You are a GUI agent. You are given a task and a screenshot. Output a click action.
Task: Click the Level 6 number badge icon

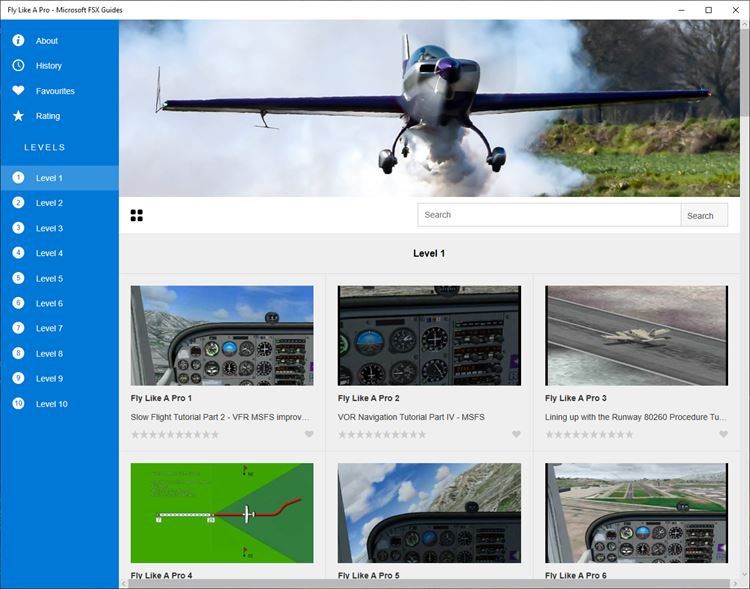tap(18, 303)
